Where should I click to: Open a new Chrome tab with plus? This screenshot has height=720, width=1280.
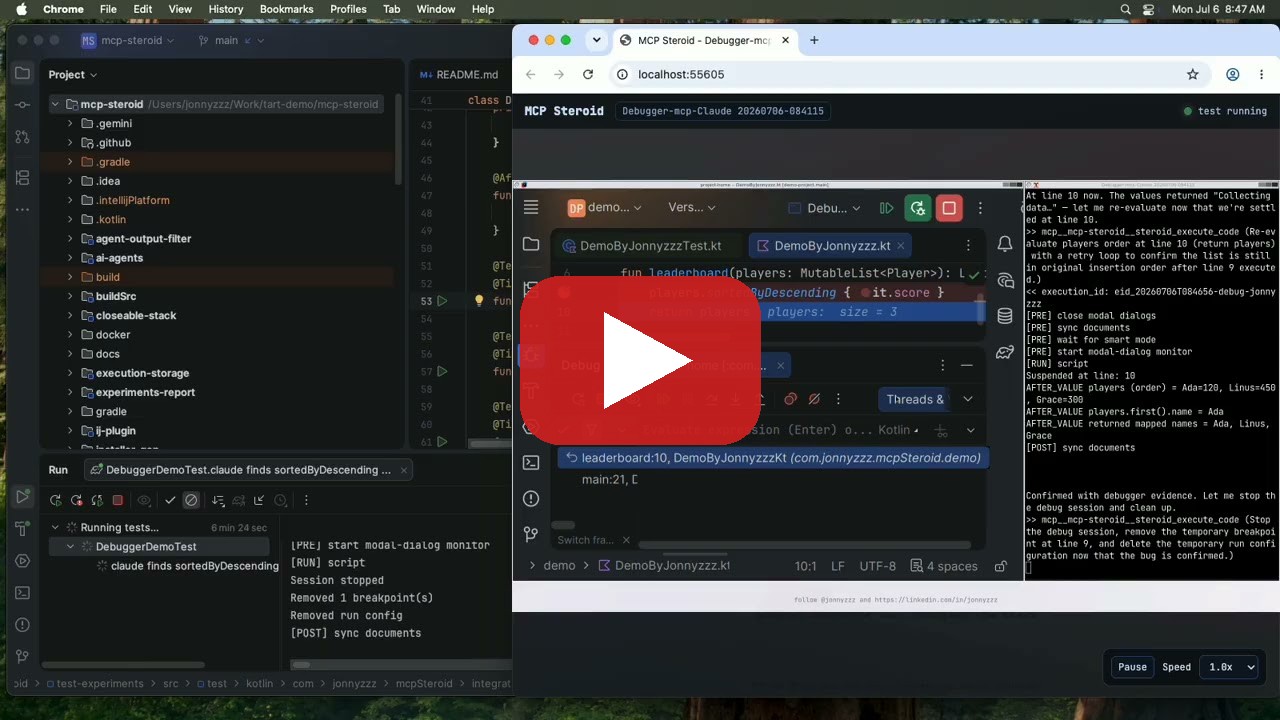(x=814, y=40)
